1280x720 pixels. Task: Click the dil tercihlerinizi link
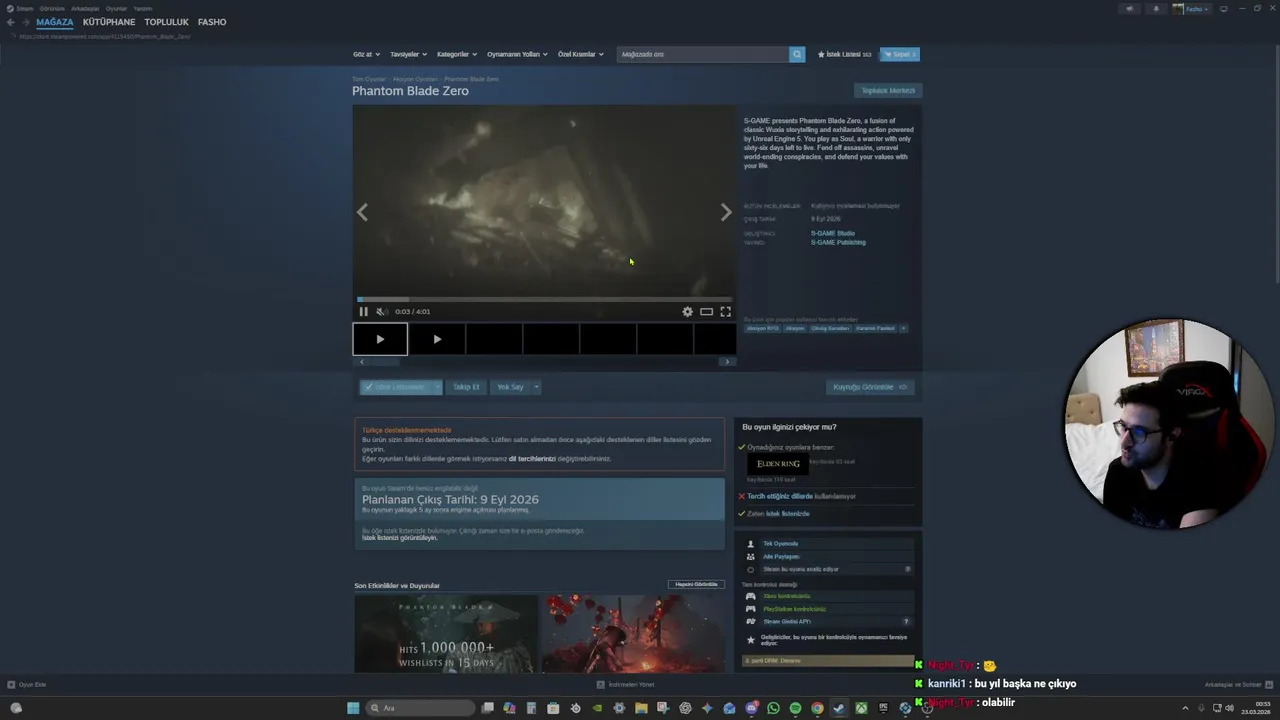click(532, 458)
